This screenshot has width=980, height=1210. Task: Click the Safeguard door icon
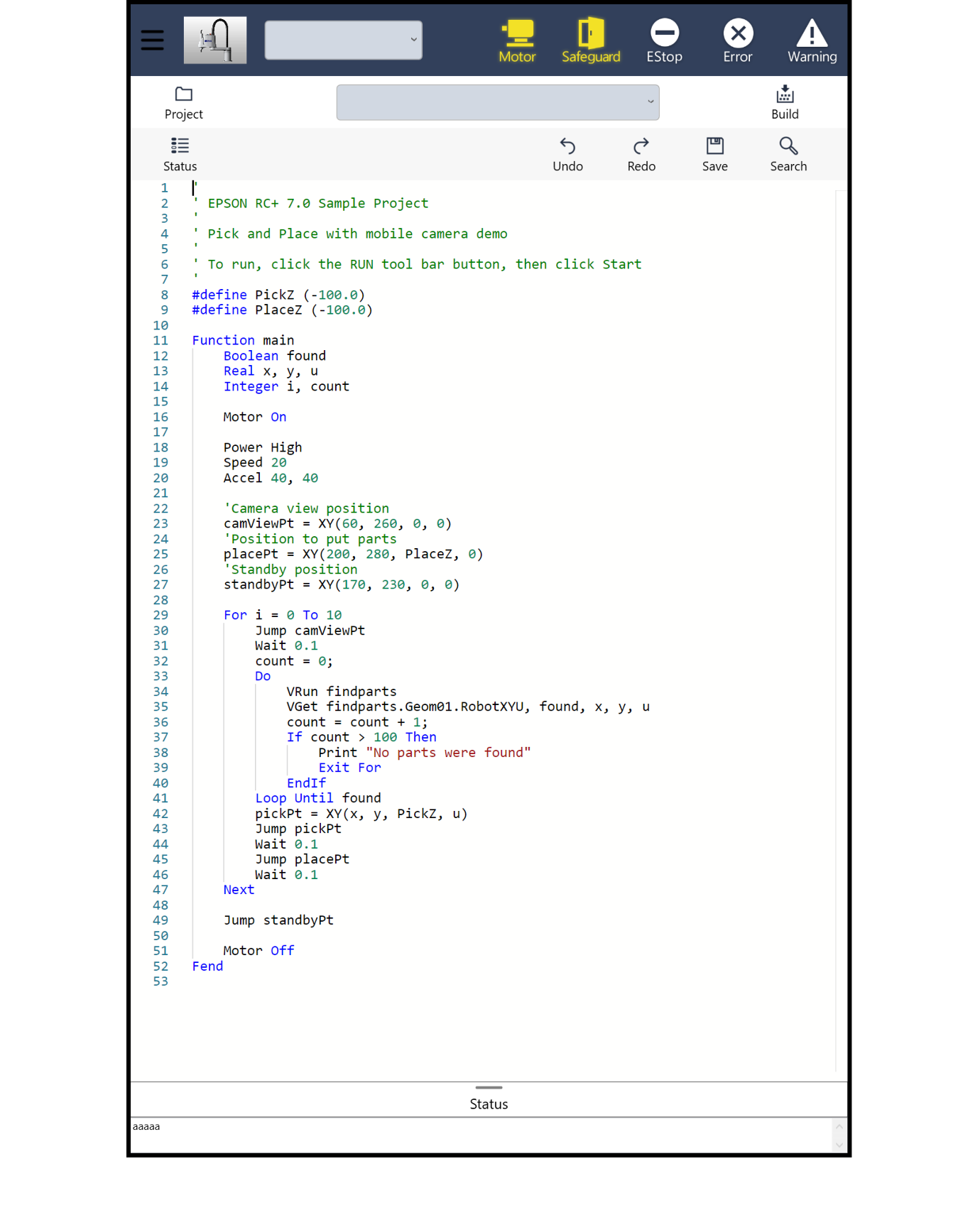coord(591,41)
